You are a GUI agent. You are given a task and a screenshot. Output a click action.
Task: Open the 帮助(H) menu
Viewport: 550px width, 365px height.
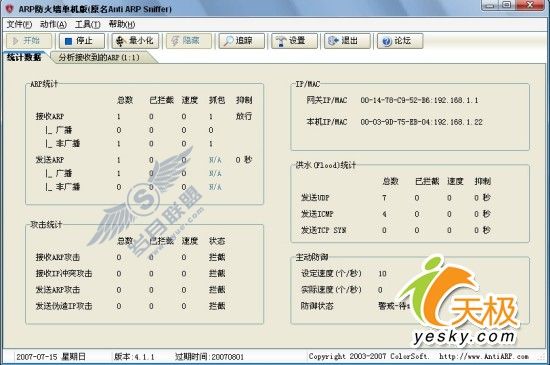click(122, 24)
